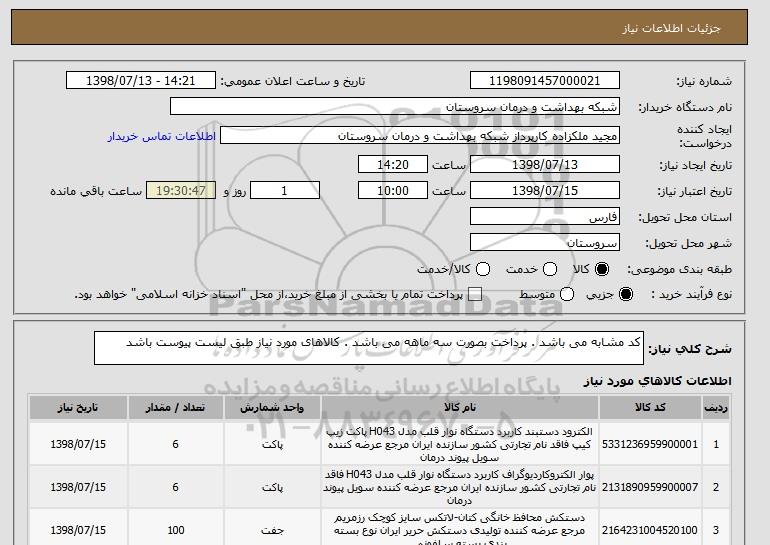Click the ردیف column header
The height and width of the screenshot is (545, 770).
[716, 408]
